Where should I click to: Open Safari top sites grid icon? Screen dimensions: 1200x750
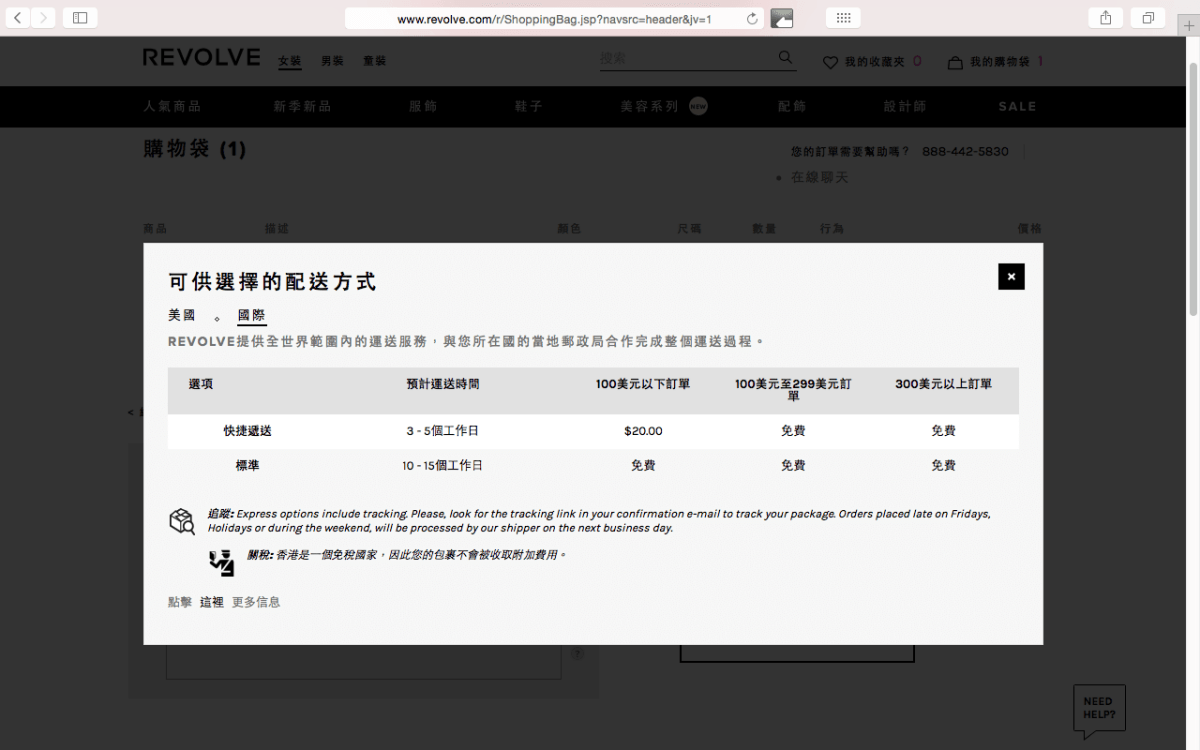tap(843, 18)
